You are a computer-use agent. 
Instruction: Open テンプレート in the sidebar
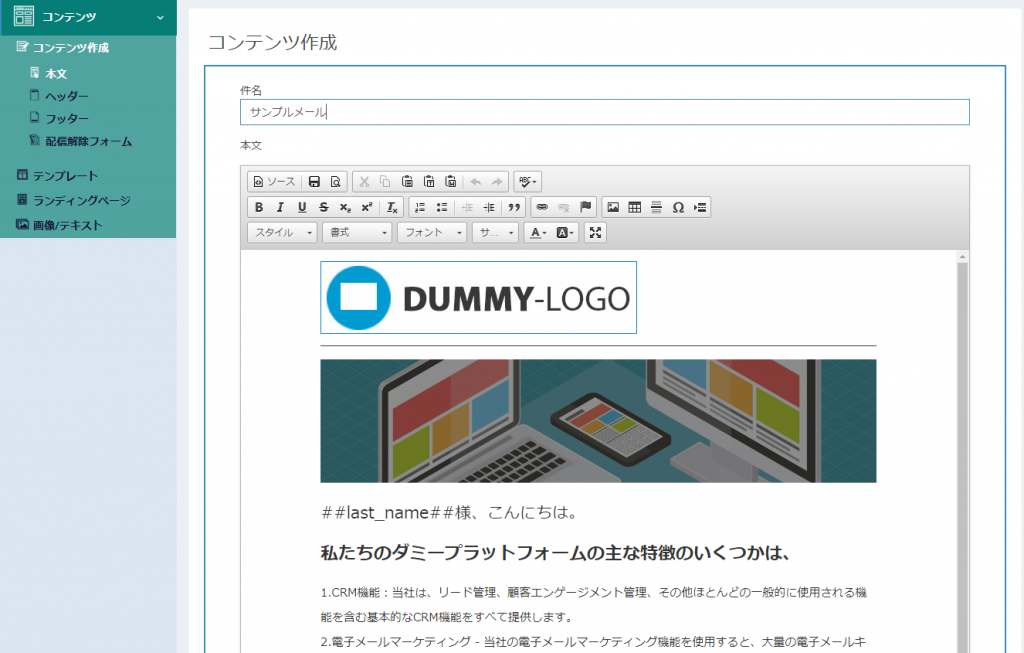[x=65, y=176]
